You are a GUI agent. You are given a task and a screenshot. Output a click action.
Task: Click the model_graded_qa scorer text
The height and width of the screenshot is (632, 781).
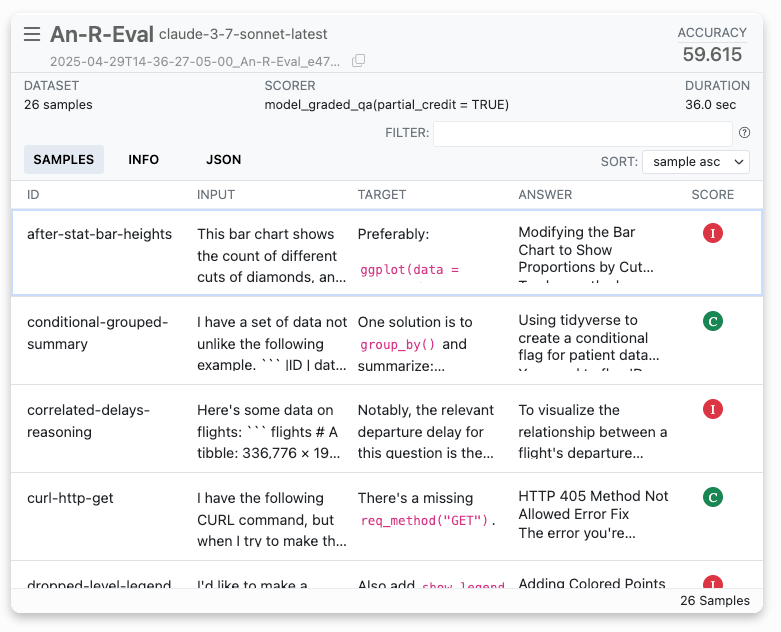387,105
